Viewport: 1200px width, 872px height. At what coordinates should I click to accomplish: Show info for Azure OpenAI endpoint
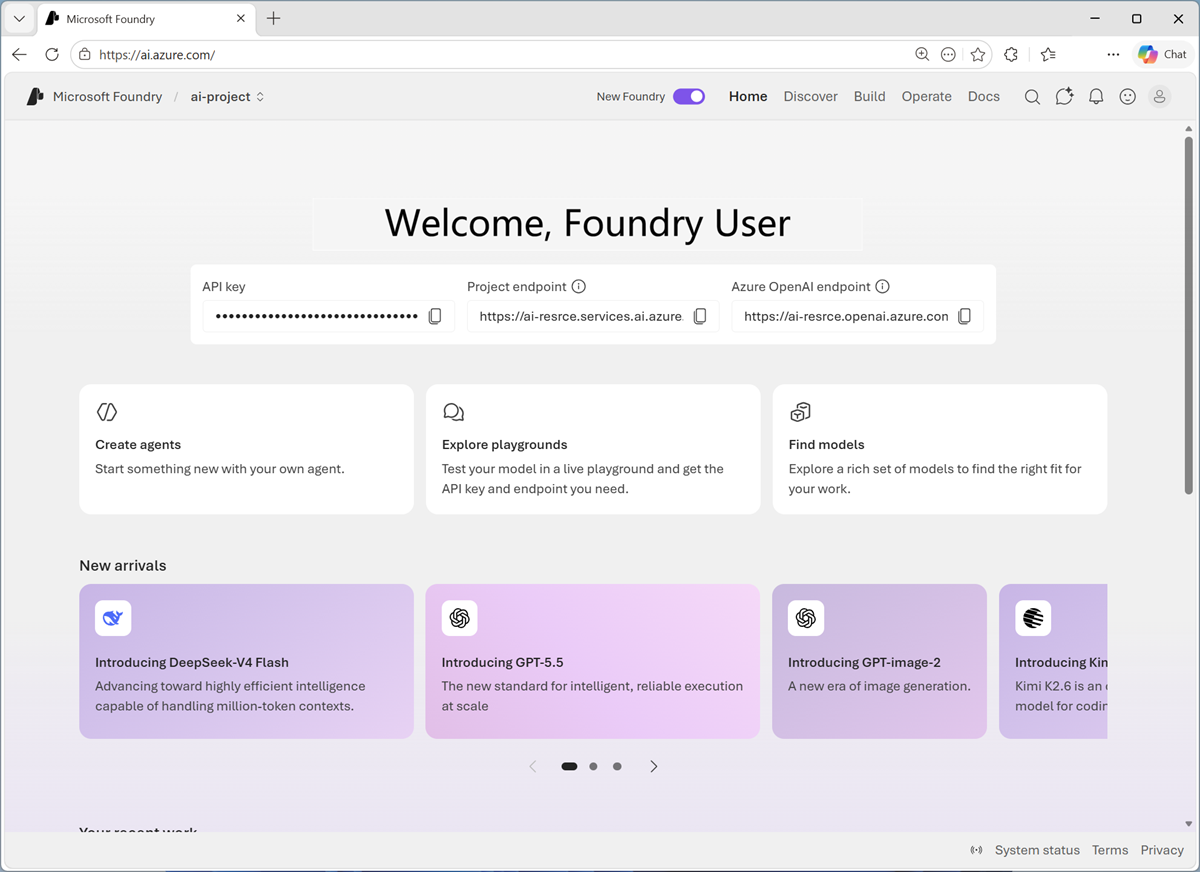(x=882, y=286)
